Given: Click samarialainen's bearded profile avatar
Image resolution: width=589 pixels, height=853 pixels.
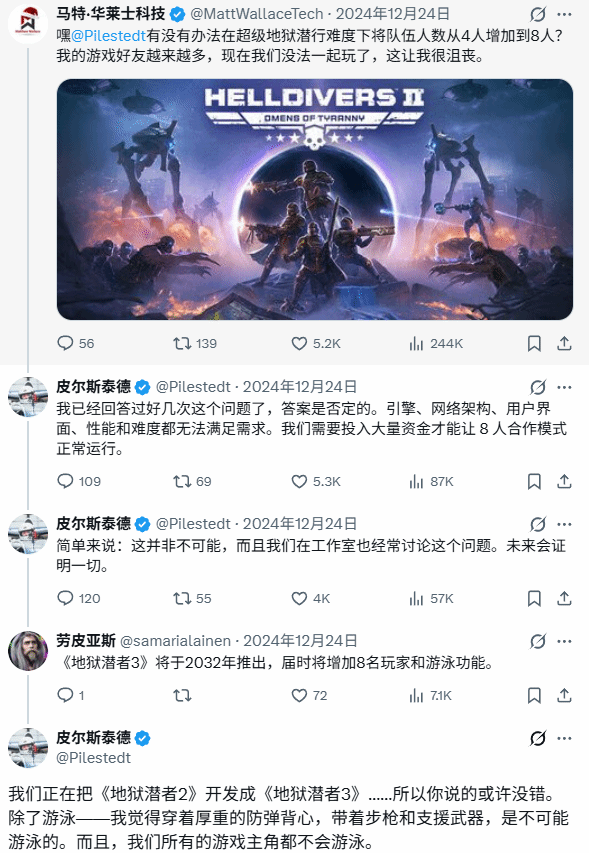Looking at the screenshot, I should [x=28, y=651].
